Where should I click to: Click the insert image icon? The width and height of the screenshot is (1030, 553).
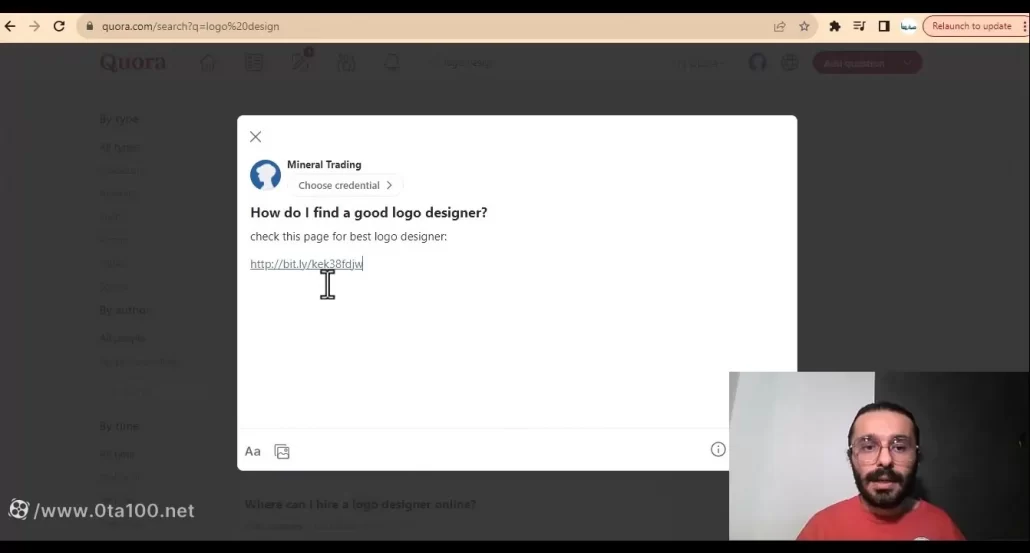pyautogui.click(x=282, y=452)
